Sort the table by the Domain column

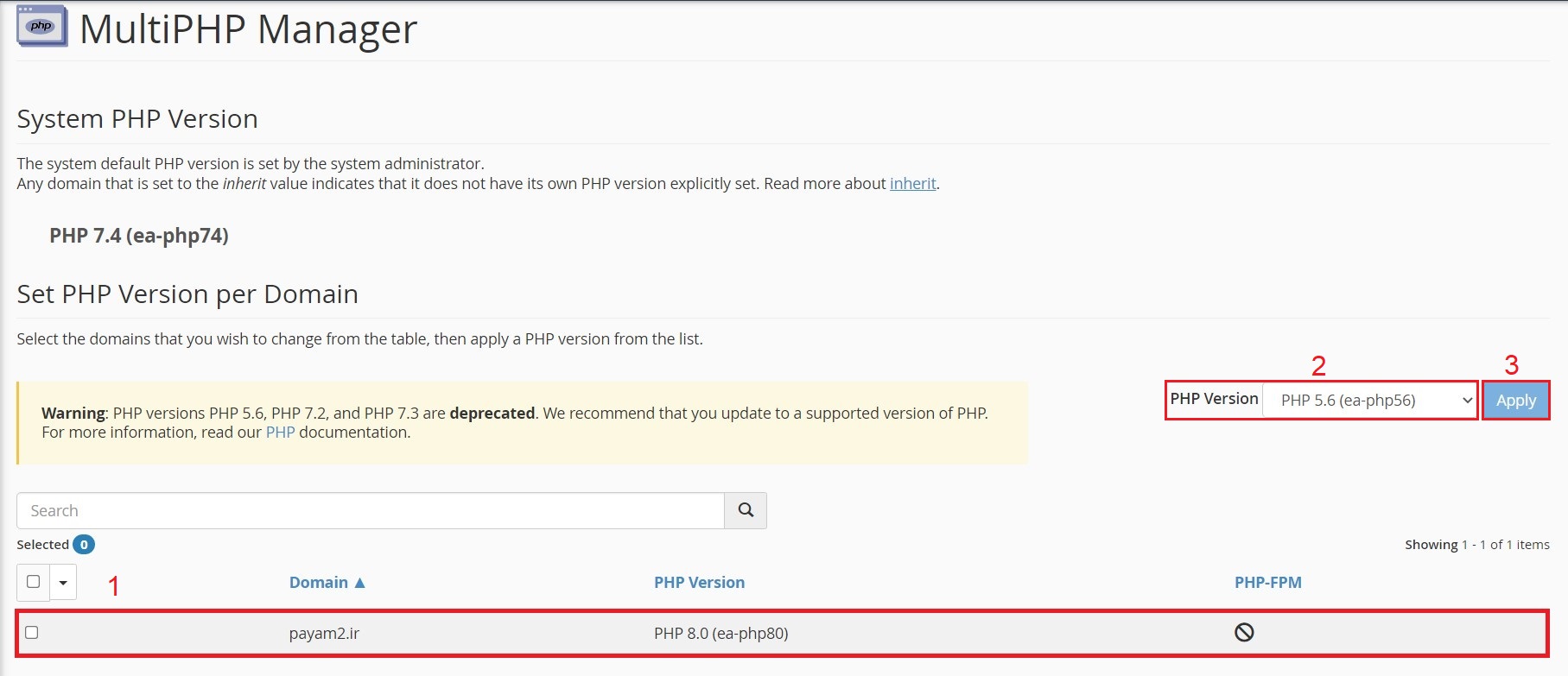318,582
